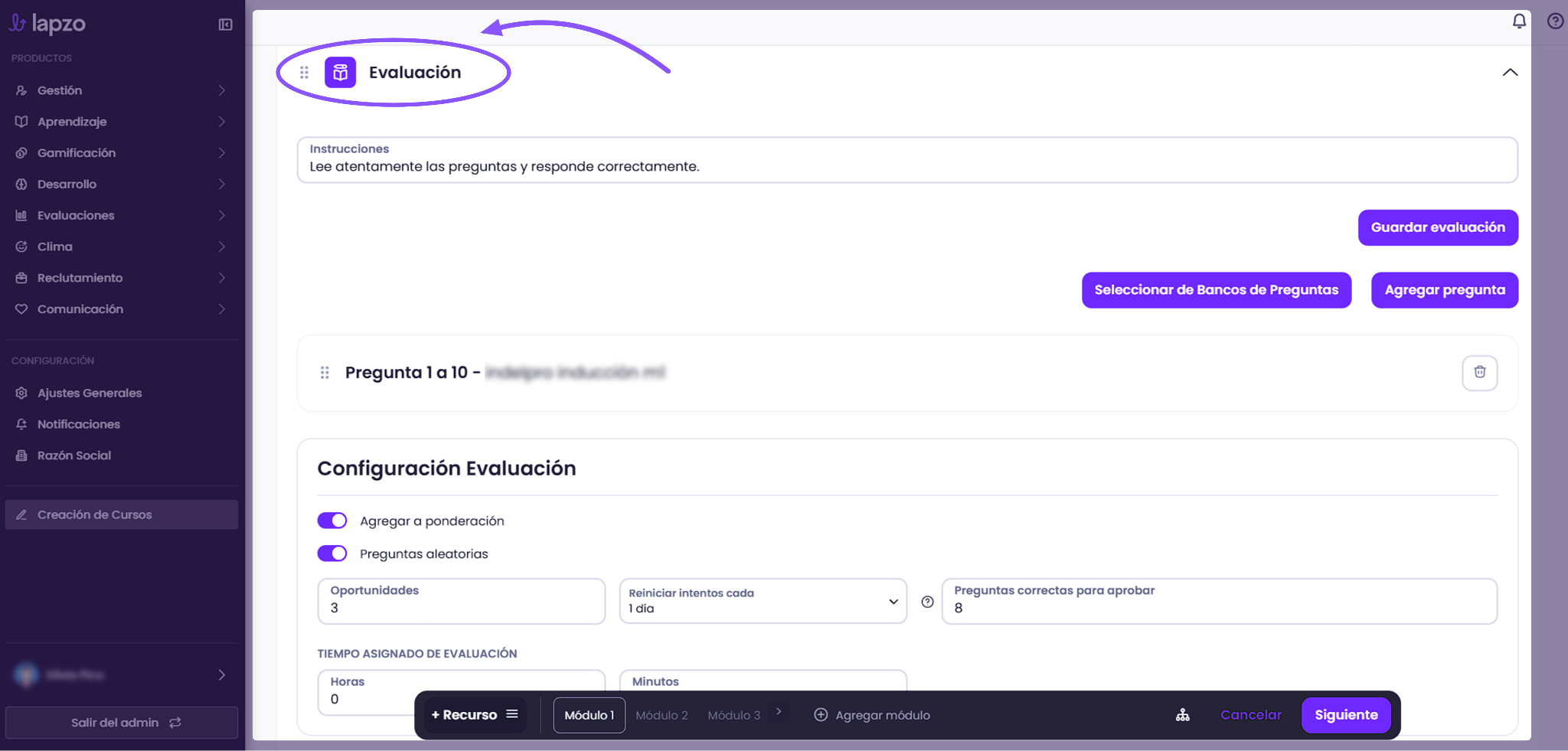Open Gamificación in the sidebar
1568x751 pixels.
[121, 153]
